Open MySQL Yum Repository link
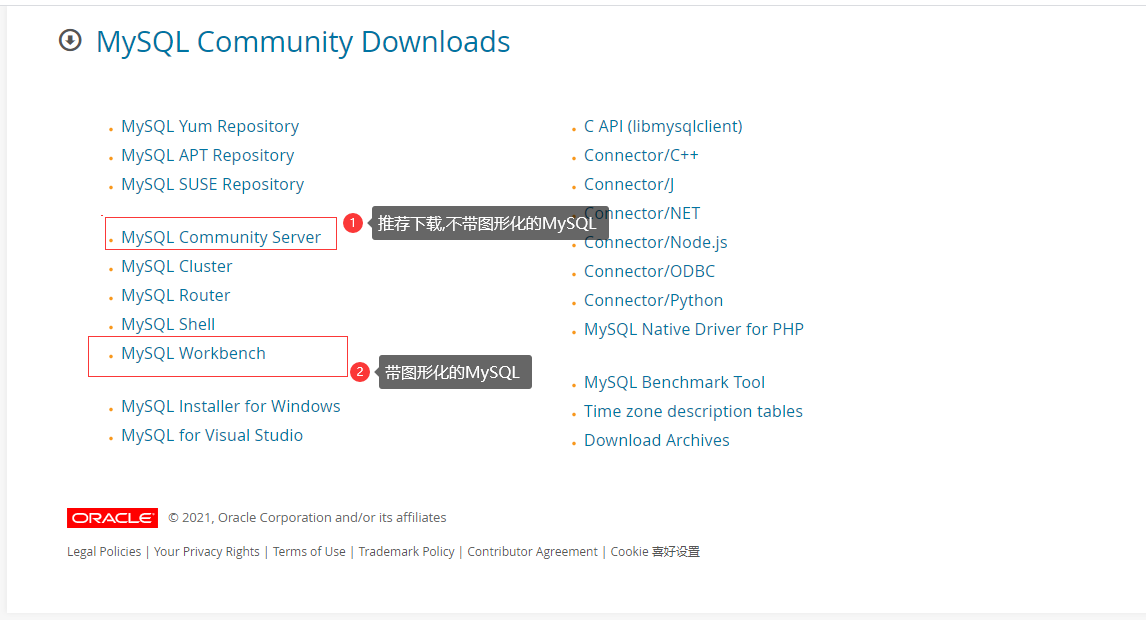 (x=210, y=126)
